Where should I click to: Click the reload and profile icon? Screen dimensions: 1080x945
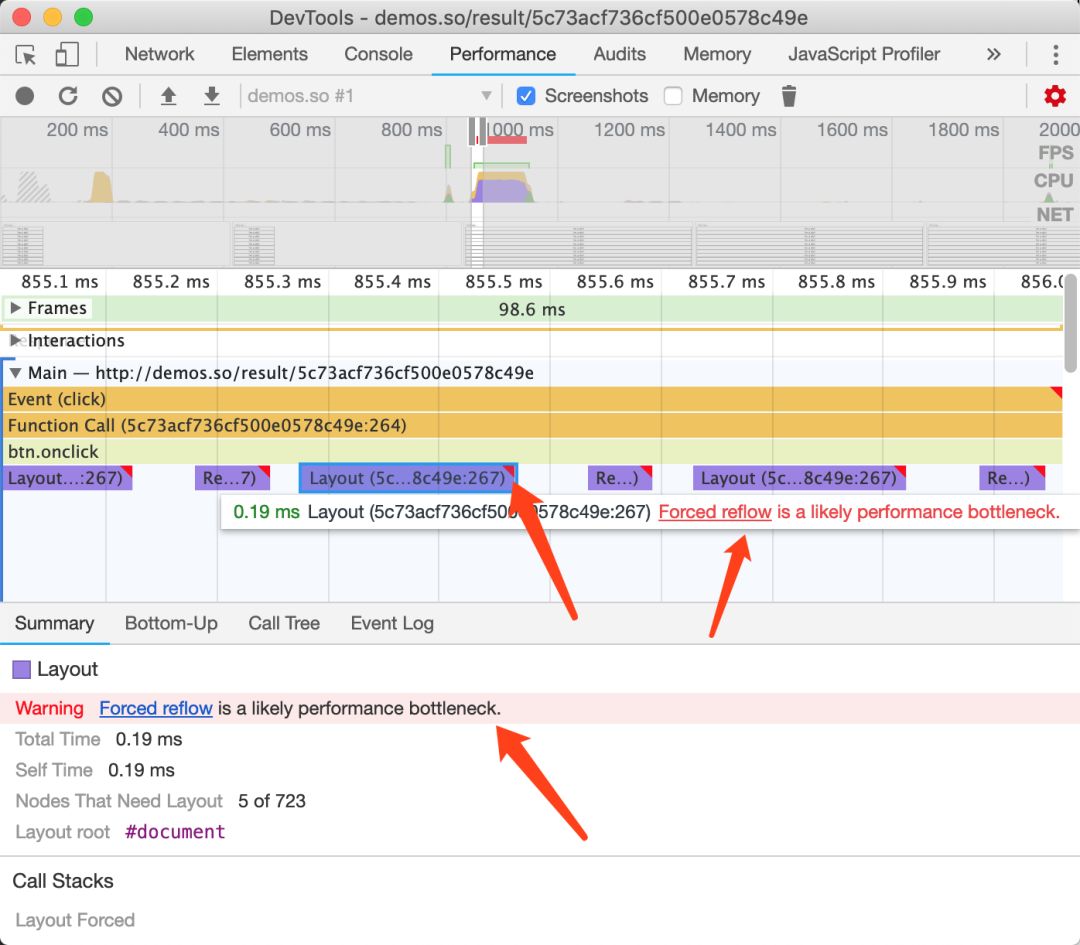(x=68, y=96)
